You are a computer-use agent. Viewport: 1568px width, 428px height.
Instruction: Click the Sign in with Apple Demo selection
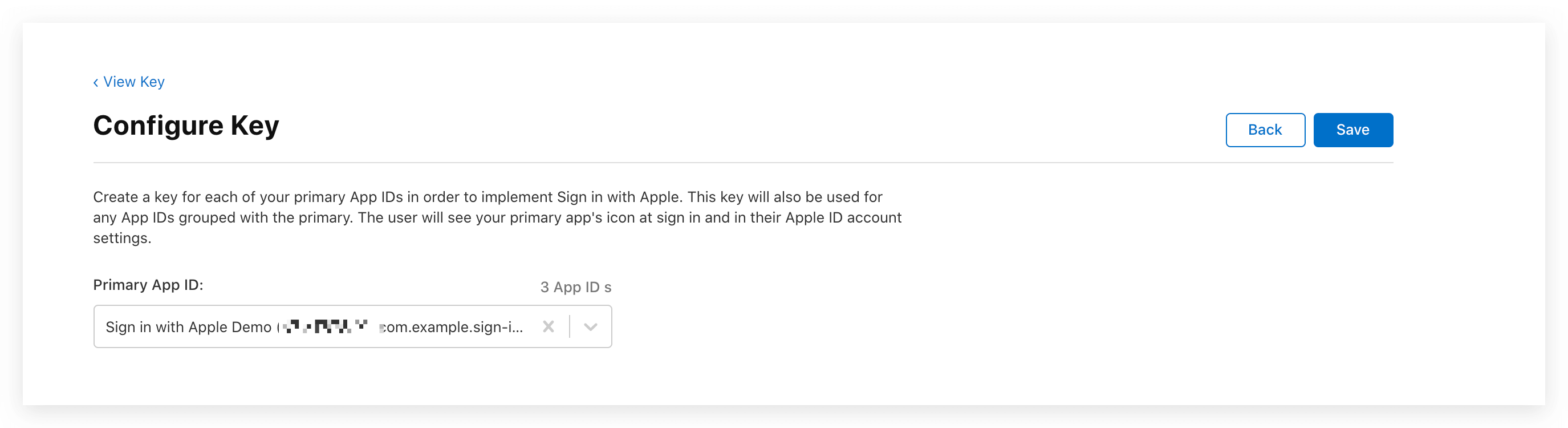188,327
